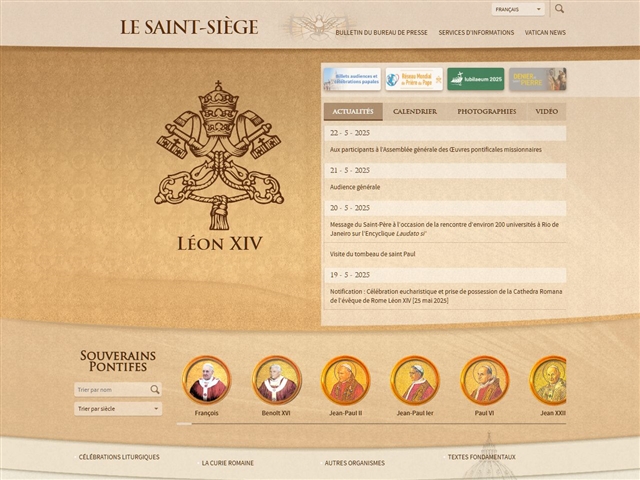Image resolution: width=640 pixels, height=480 pixels.
Task: Open Réseau Mondial de Prière du Pape banner
Action: (x=414, y=79)
